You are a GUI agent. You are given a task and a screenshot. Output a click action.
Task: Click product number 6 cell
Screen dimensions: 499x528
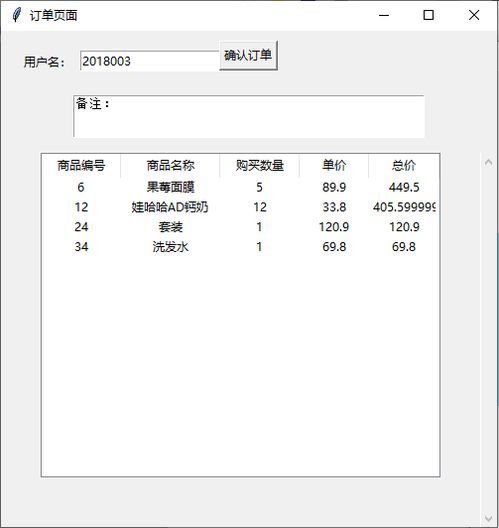pyautogui.click(x=81, y=187)
